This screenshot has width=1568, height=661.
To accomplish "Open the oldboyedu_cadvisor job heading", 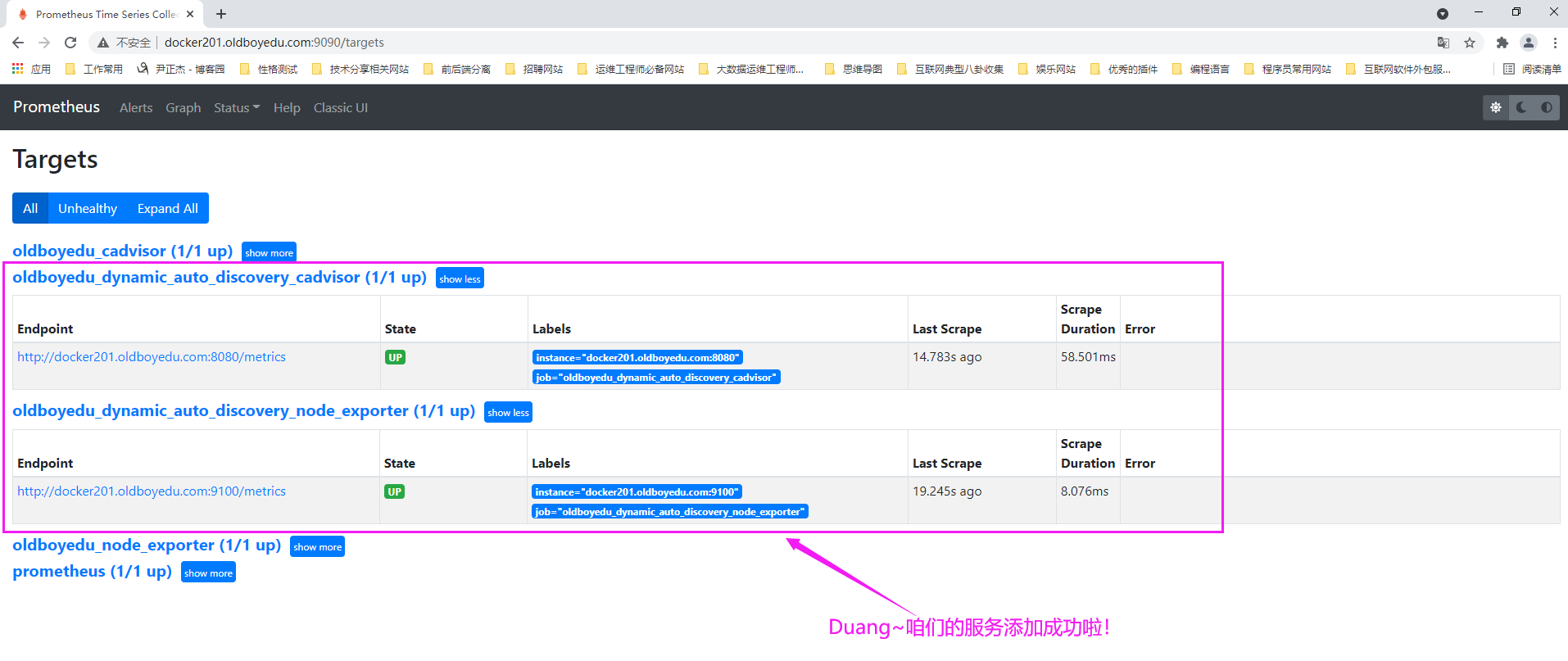I will click(123, 251).
